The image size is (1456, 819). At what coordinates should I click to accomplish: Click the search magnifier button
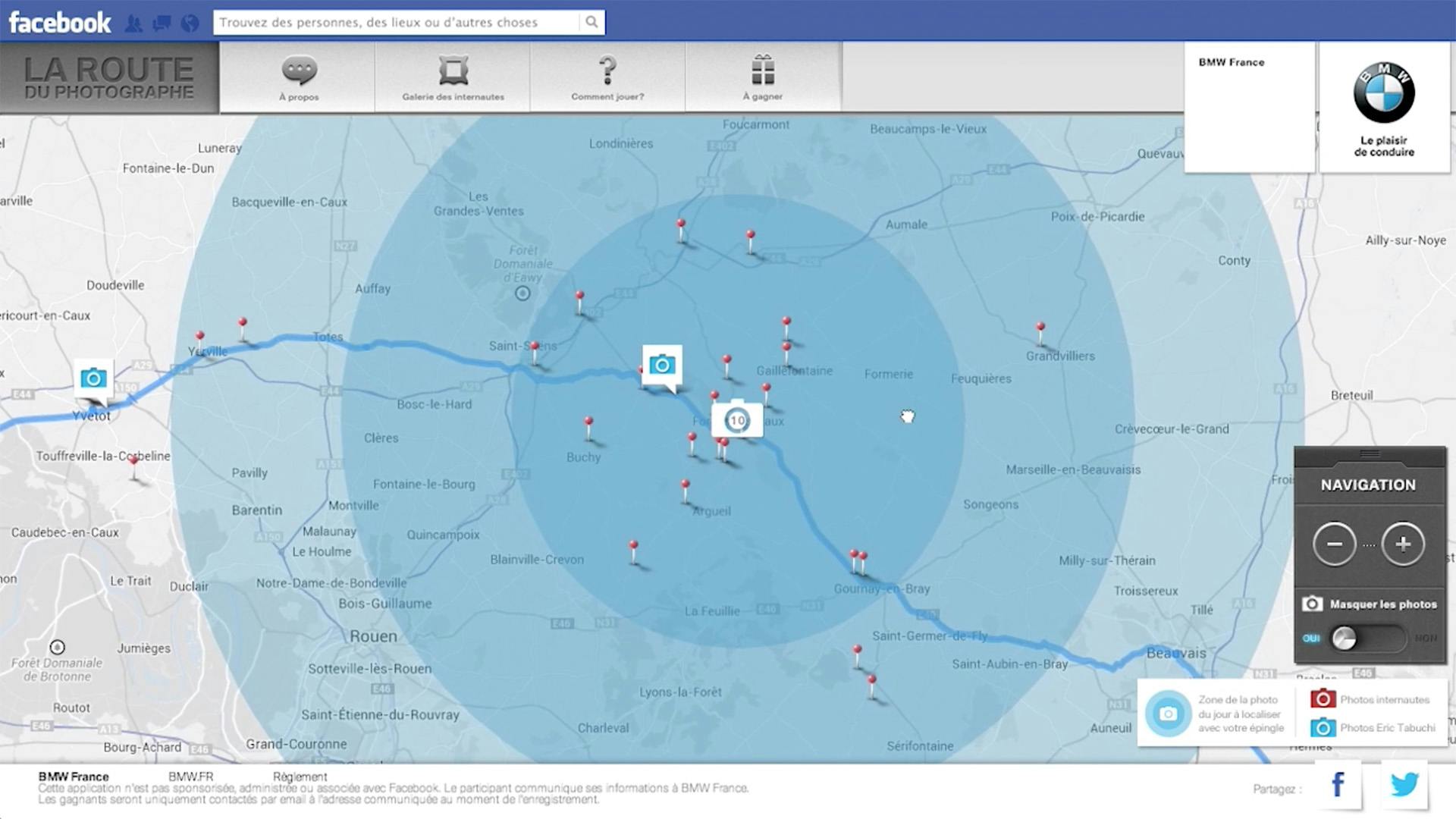592,23
